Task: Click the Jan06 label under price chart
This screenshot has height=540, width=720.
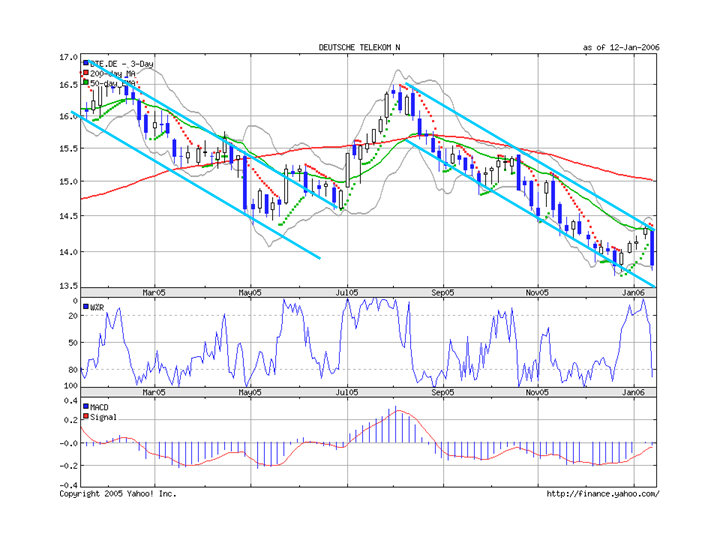Action: [633, 292]
